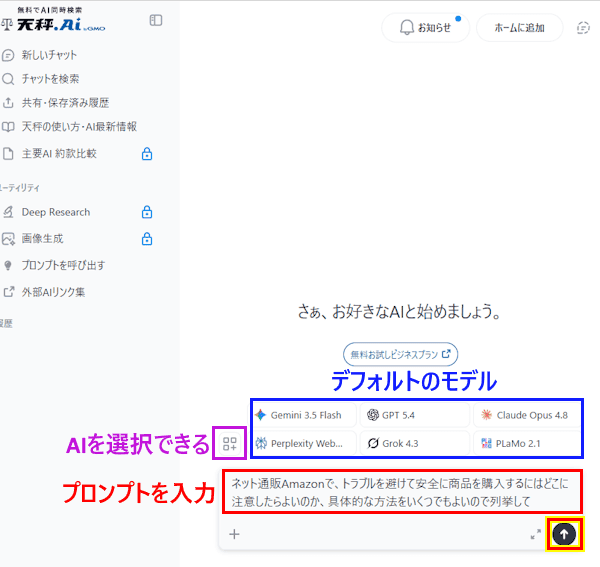Screen dimensions: 600x567
Task: Click the magnifier search icon in sidebar
Action: 8,79
